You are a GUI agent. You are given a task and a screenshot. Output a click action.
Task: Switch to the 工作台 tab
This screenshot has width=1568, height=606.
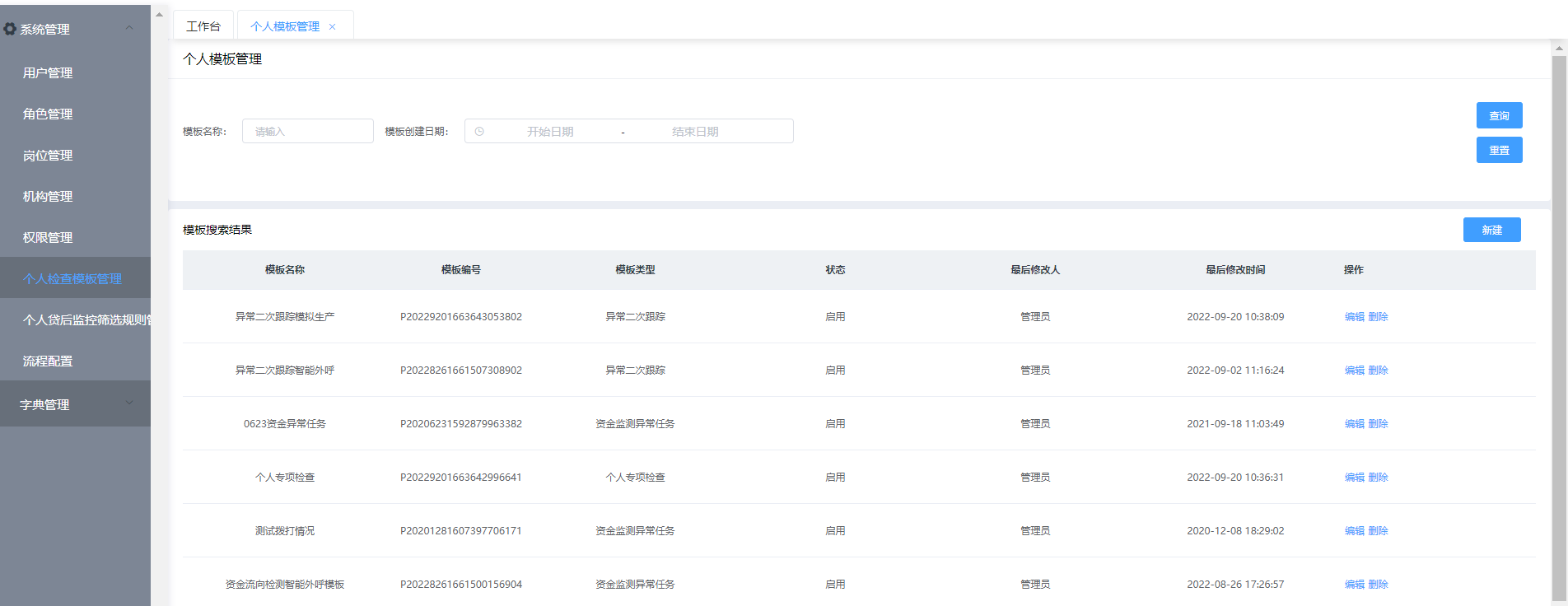(203, 26)
